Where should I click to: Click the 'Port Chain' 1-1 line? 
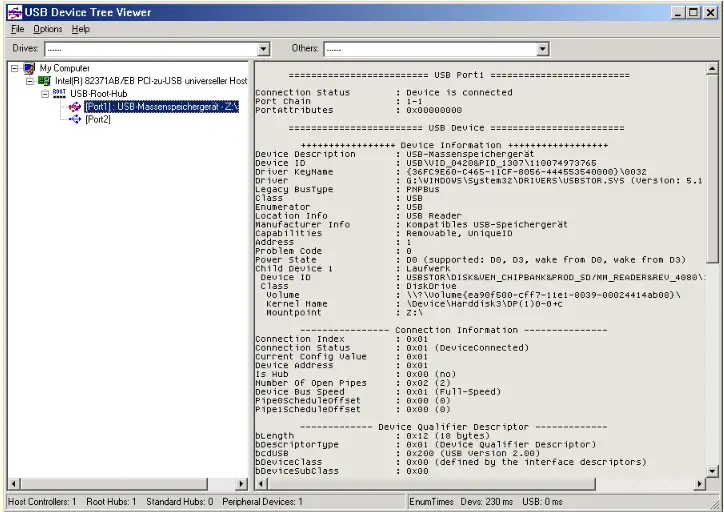(x=339, y=101)
